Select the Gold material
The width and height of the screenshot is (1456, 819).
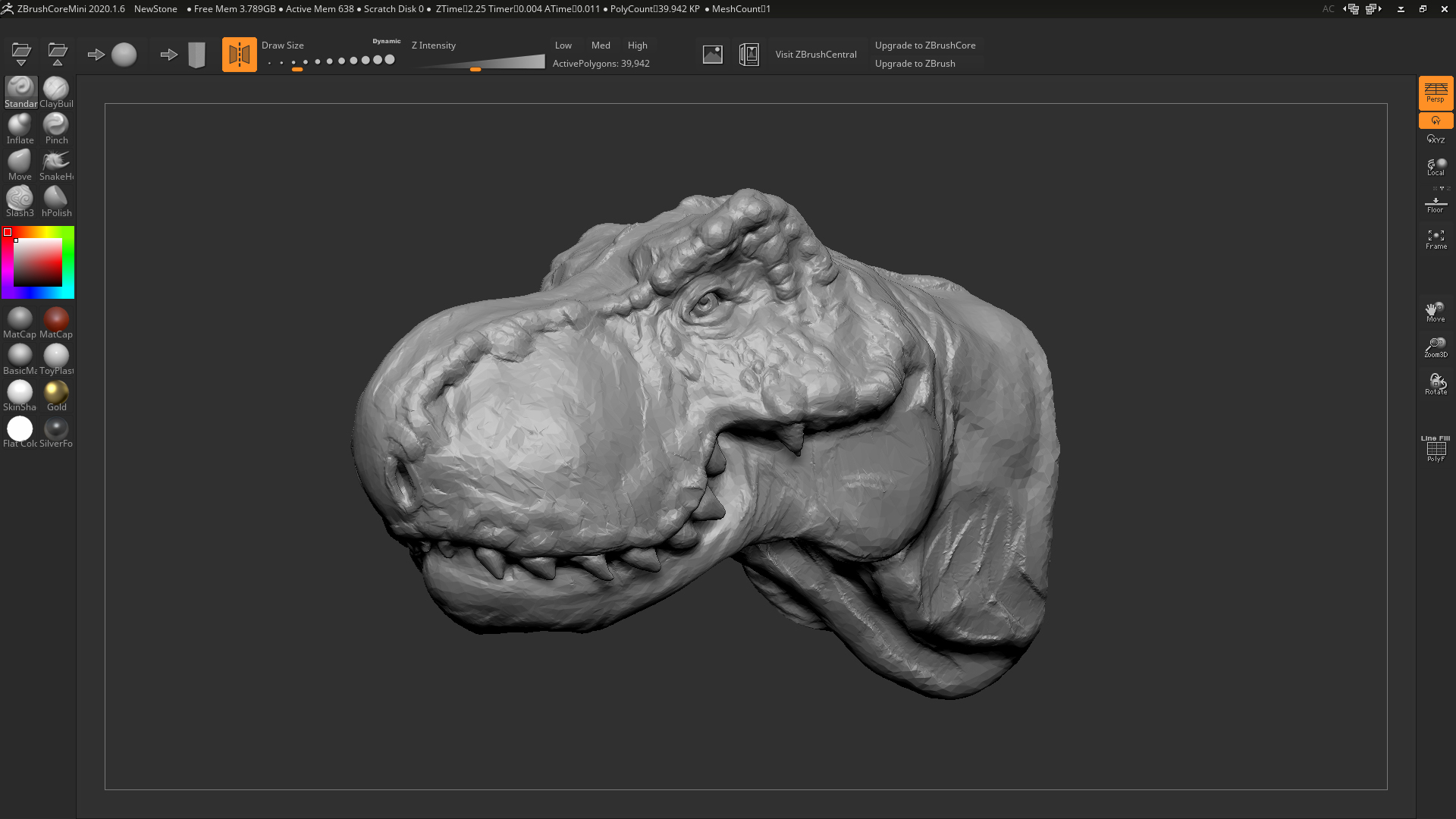click(x=56, y=396)
